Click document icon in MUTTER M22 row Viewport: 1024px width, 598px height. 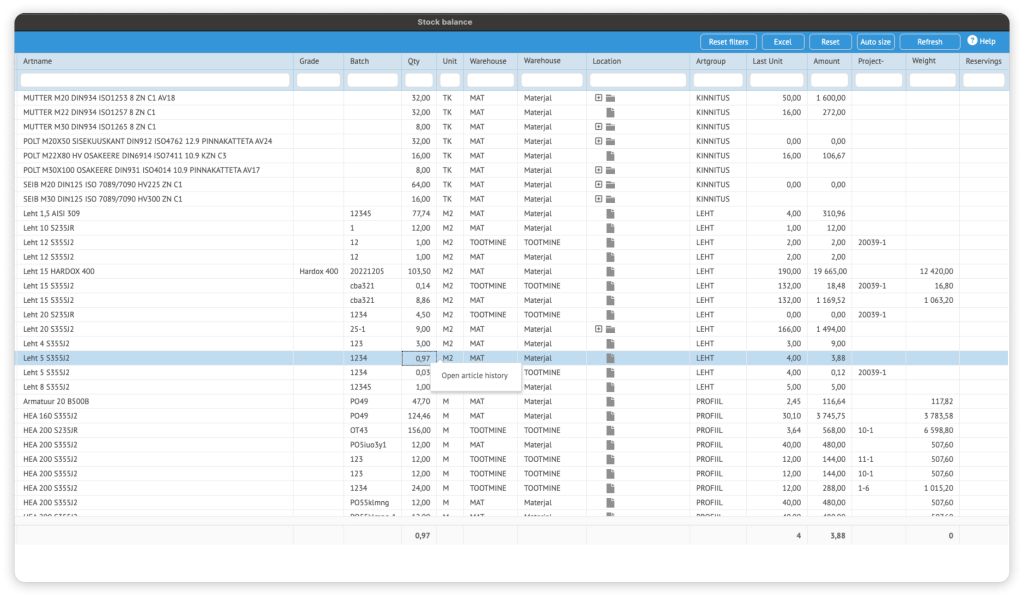coord(610,113)
